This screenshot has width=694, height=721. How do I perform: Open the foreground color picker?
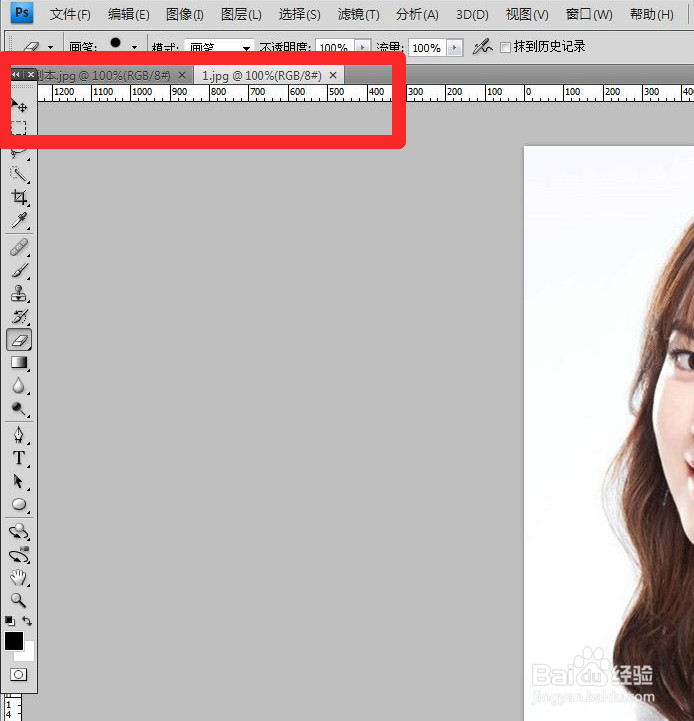[x=14, y=641]
